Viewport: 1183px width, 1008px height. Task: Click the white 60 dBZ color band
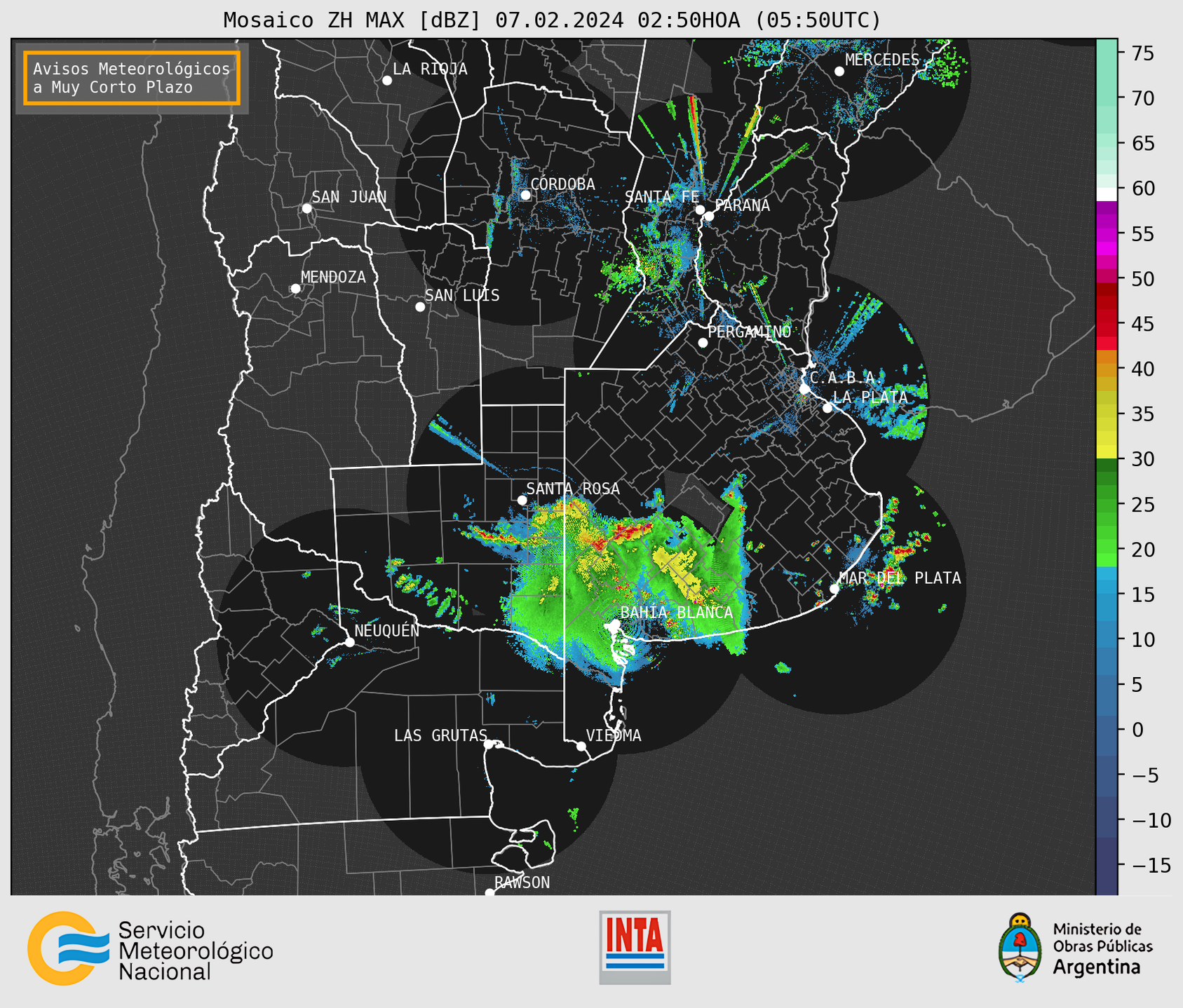[1107, 193]
